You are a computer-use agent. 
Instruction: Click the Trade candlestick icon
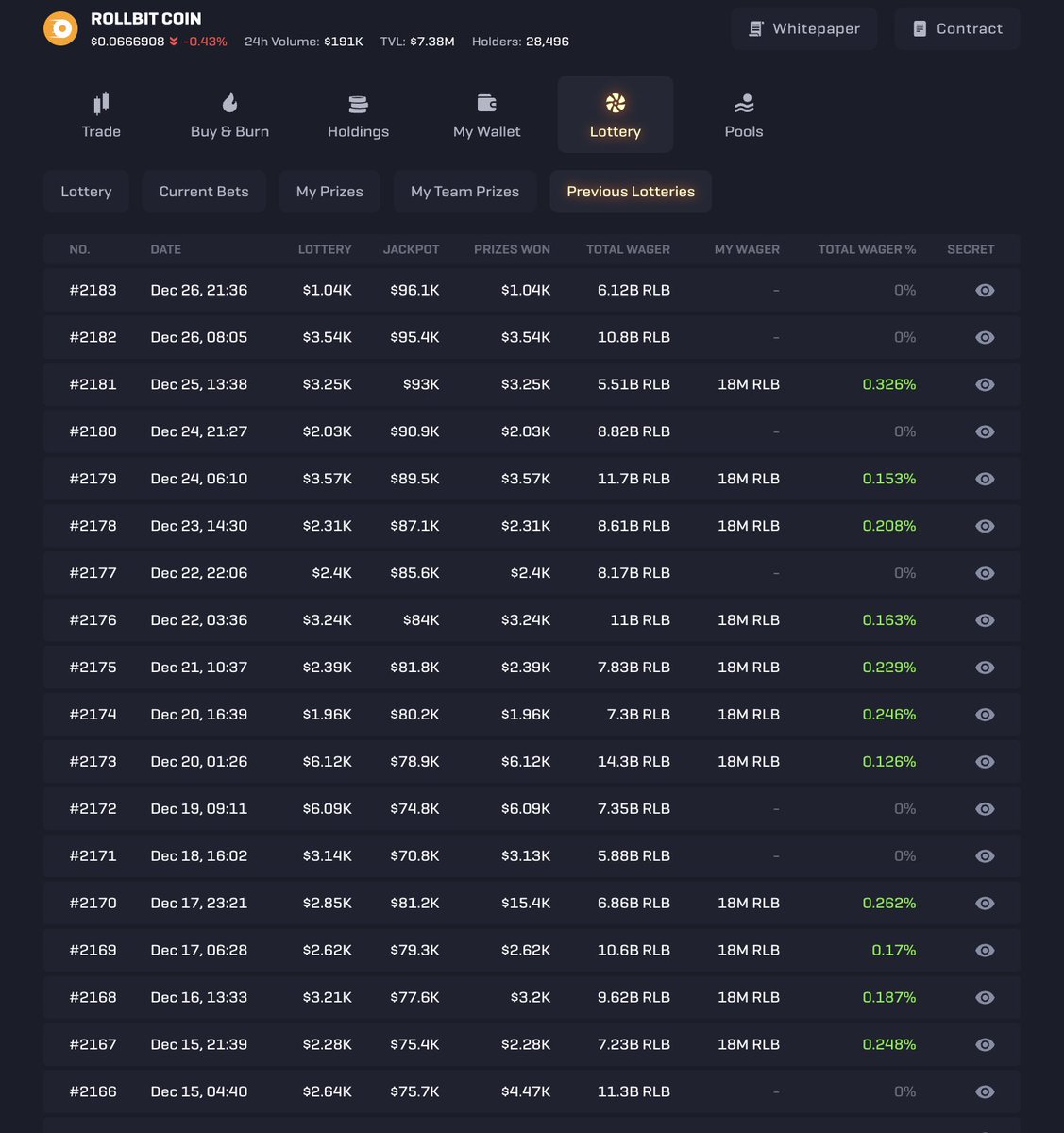(101, 103)
